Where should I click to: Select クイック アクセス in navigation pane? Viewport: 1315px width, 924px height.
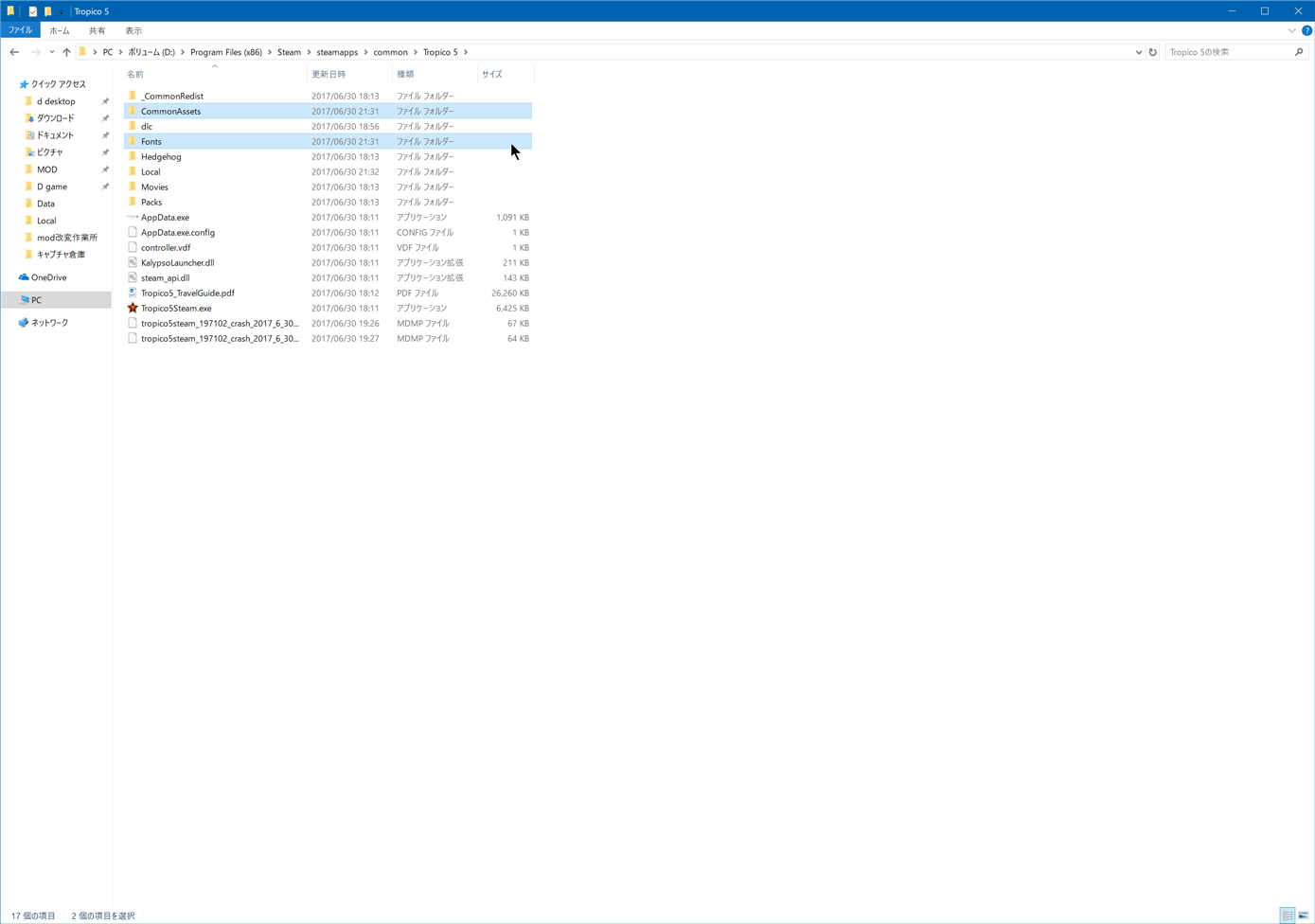point(58,84)
